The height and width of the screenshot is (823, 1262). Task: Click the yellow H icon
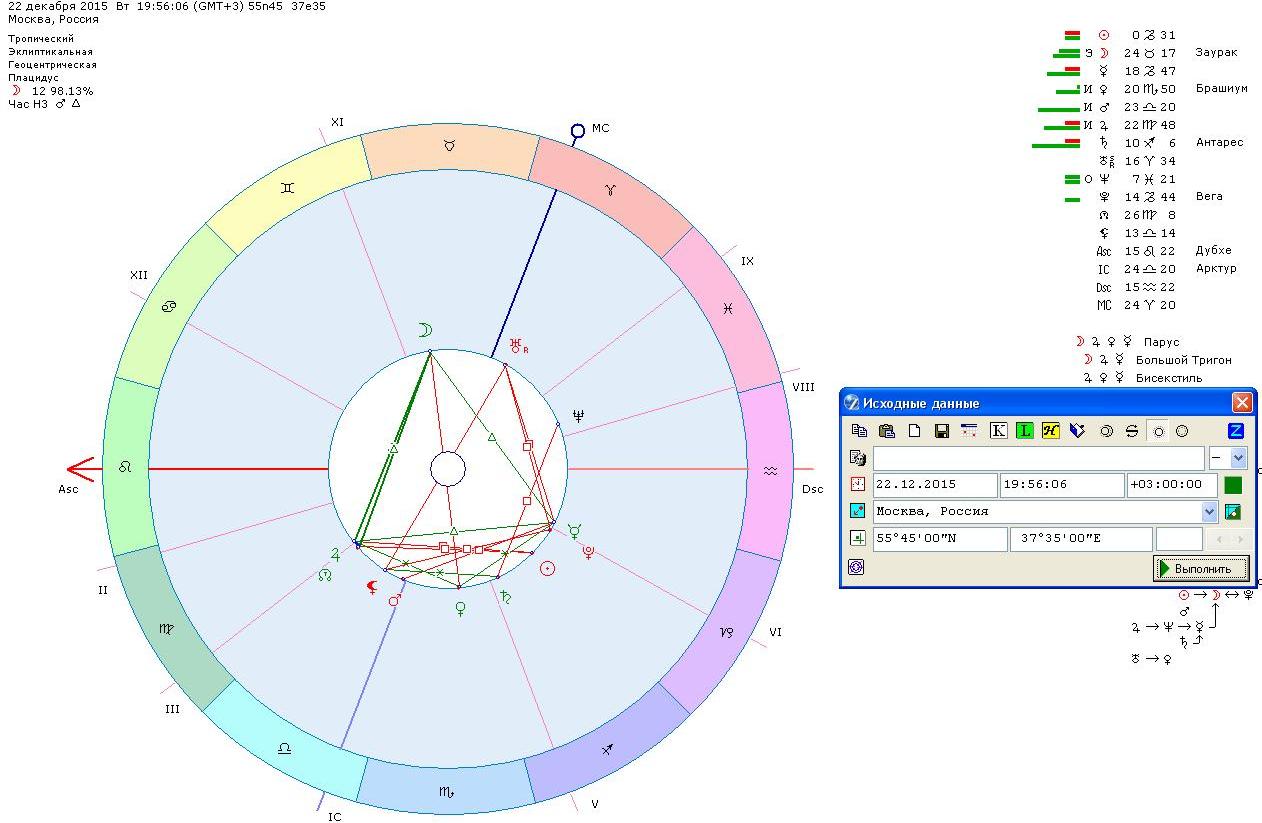[1050, 431]
